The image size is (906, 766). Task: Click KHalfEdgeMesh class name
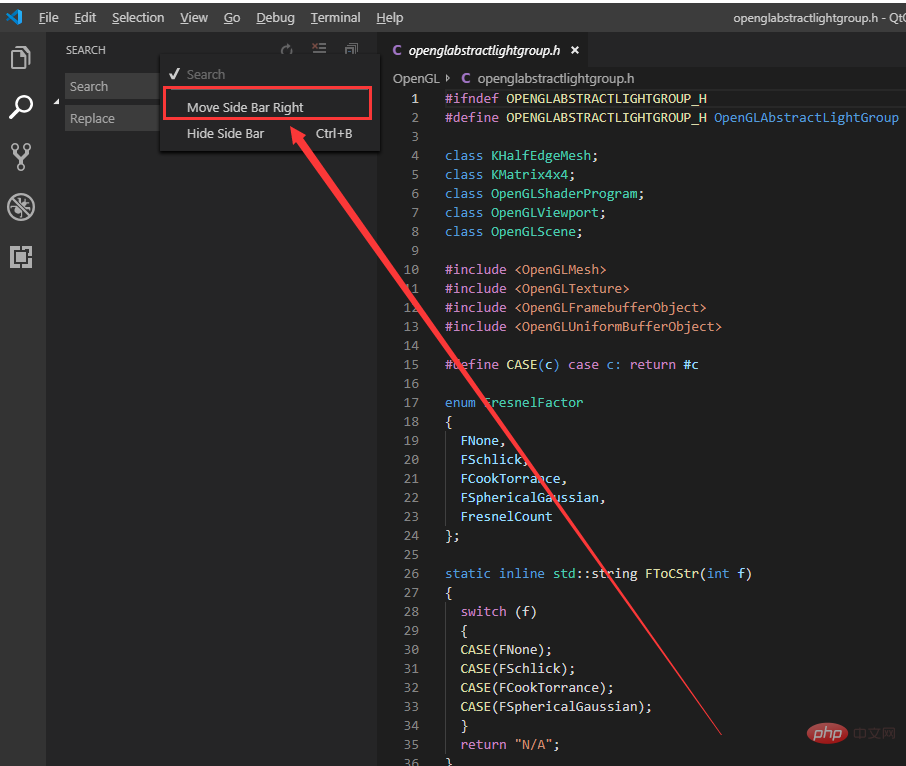541,156
